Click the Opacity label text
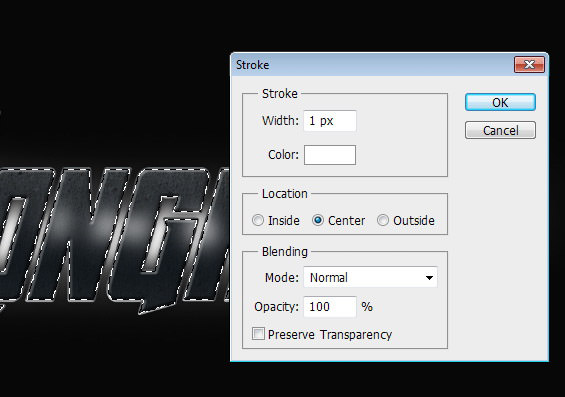Screen dimensions: 565x397 [x=276, y=307]
